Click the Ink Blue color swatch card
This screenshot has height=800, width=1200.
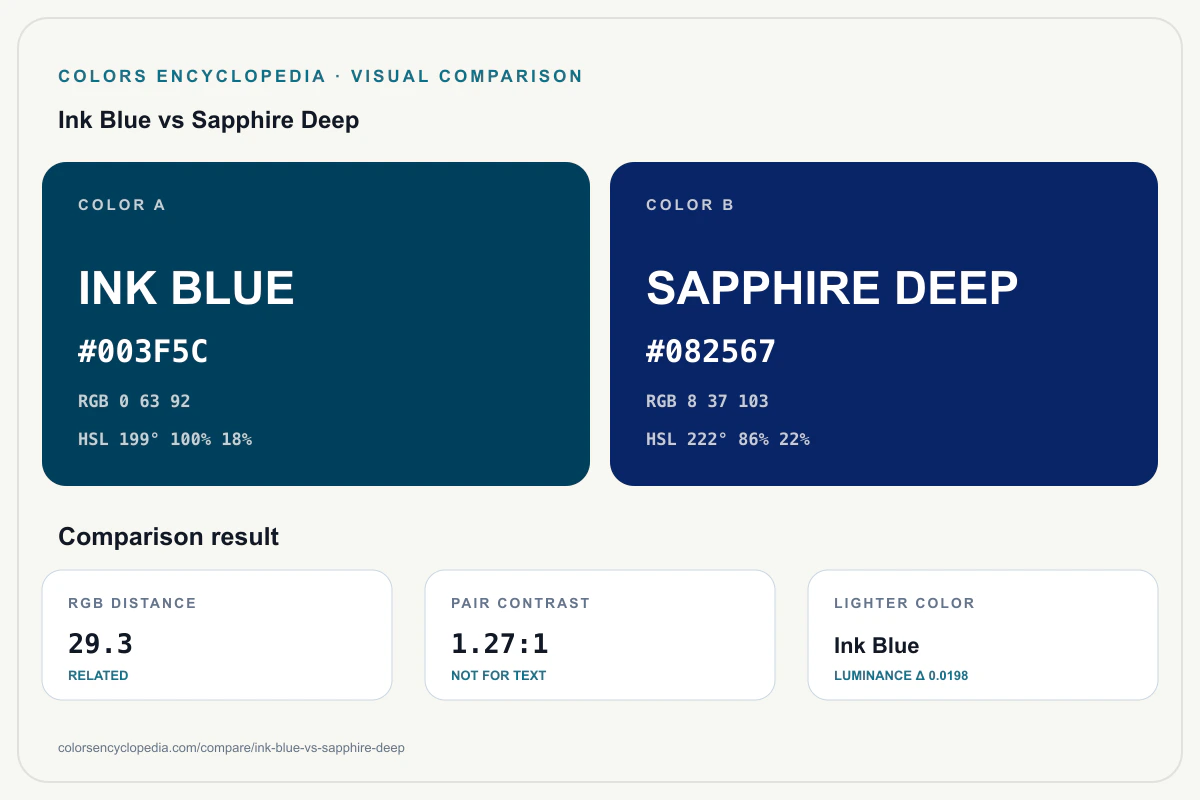316,324
